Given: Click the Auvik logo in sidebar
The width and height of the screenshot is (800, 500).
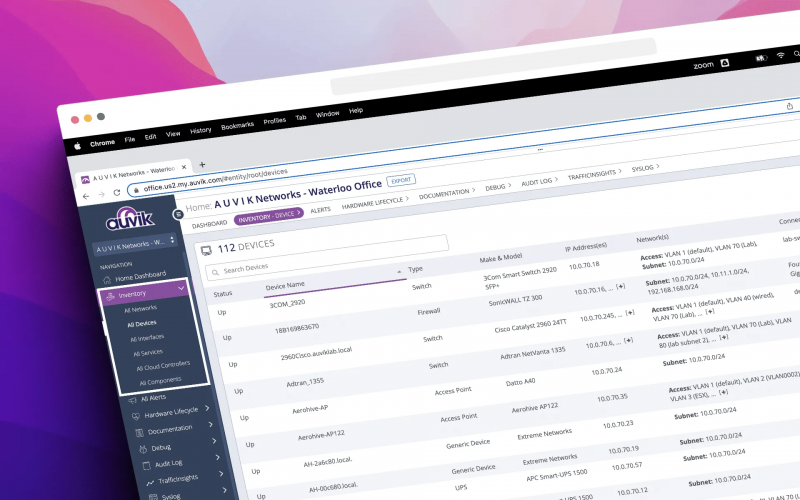Looking at the screenshot, I should click(130, 219).
